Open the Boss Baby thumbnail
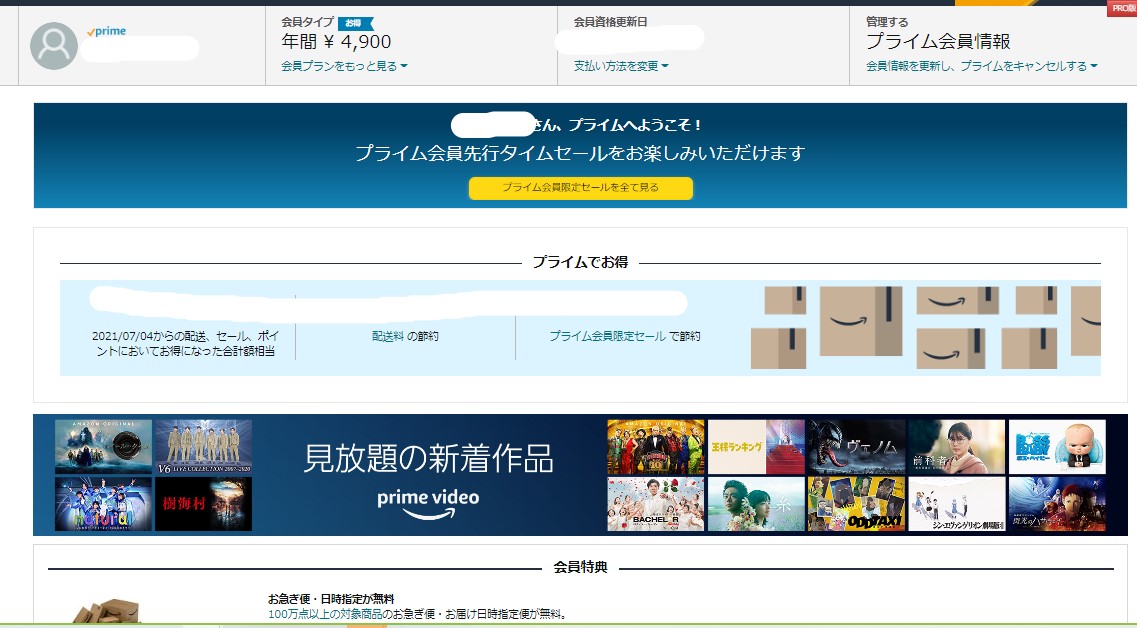 [x=1057, y=447]
